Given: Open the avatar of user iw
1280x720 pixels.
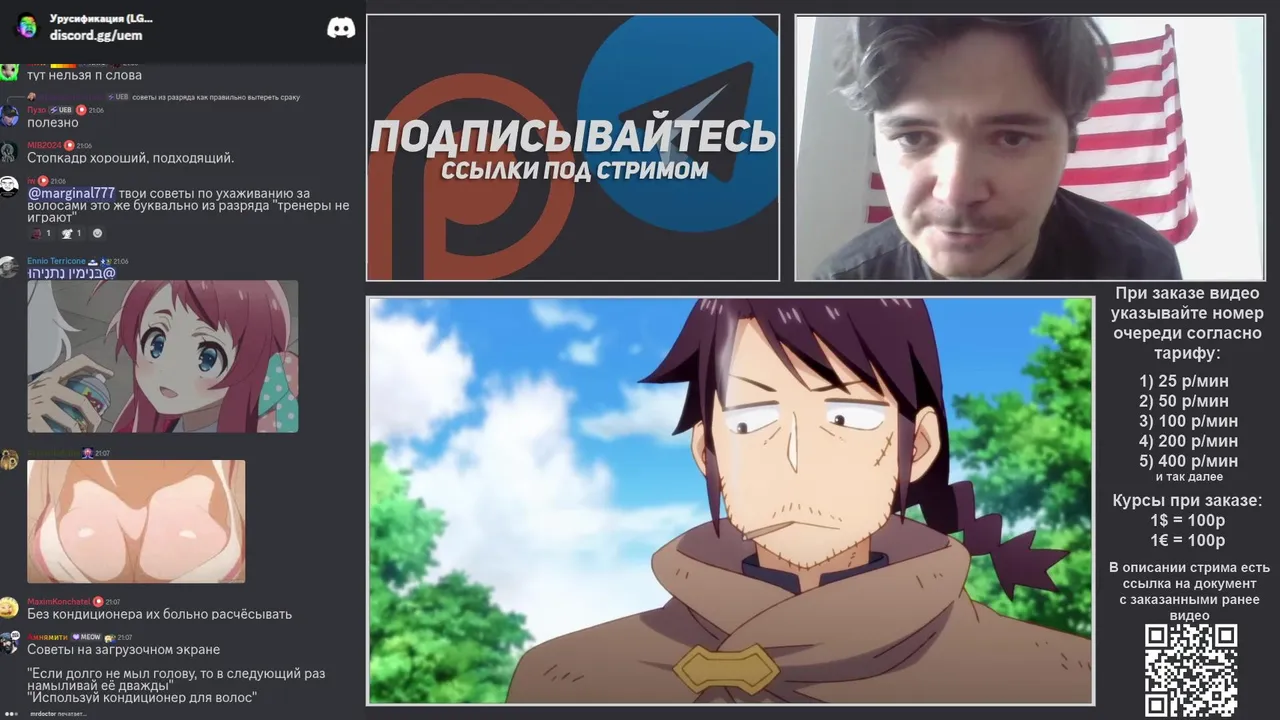Looking at the screenshot, I should coord(9,188).
